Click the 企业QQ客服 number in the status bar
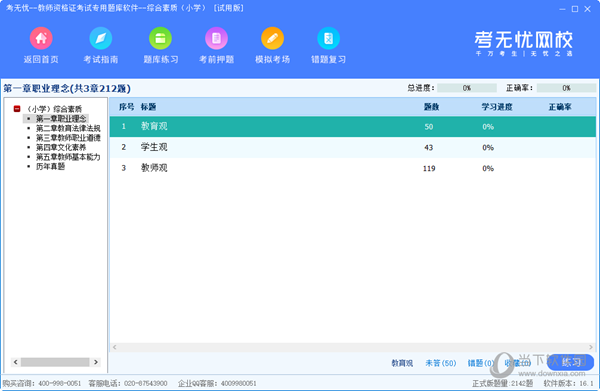Screen dimensions: 600x391 238,383
